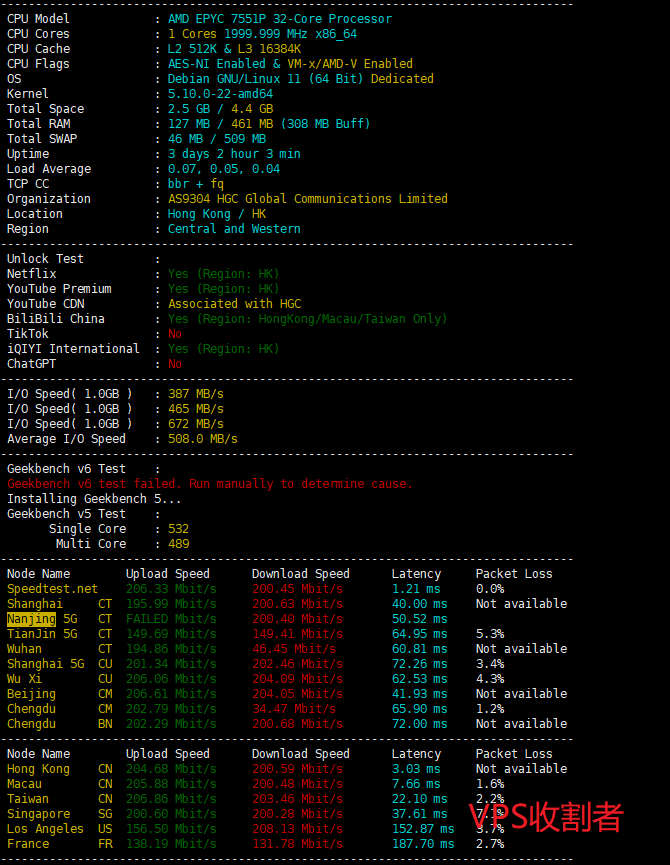670x865 pixels.
Task: Click the Los Angeles node row name
Action: pyautogui.click(x=45, y=829)
